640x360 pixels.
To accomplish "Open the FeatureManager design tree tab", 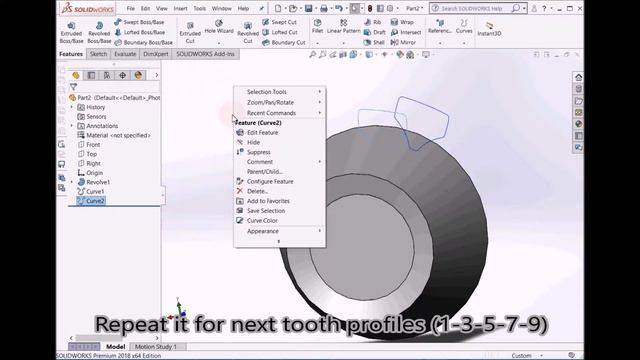I will 76,76.
